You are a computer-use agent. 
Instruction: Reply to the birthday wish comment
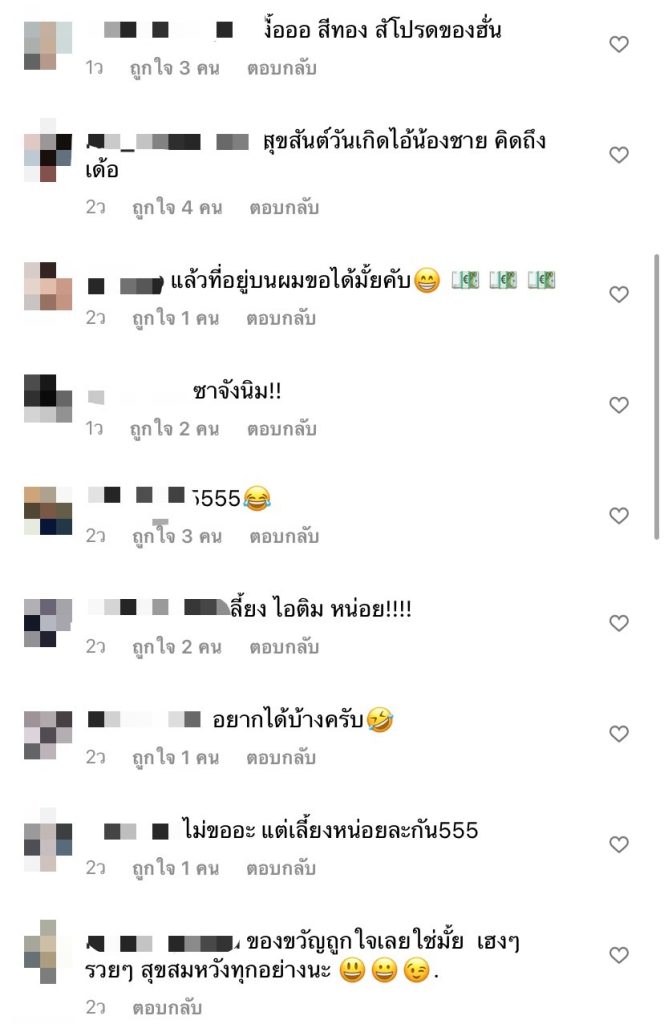284,208
